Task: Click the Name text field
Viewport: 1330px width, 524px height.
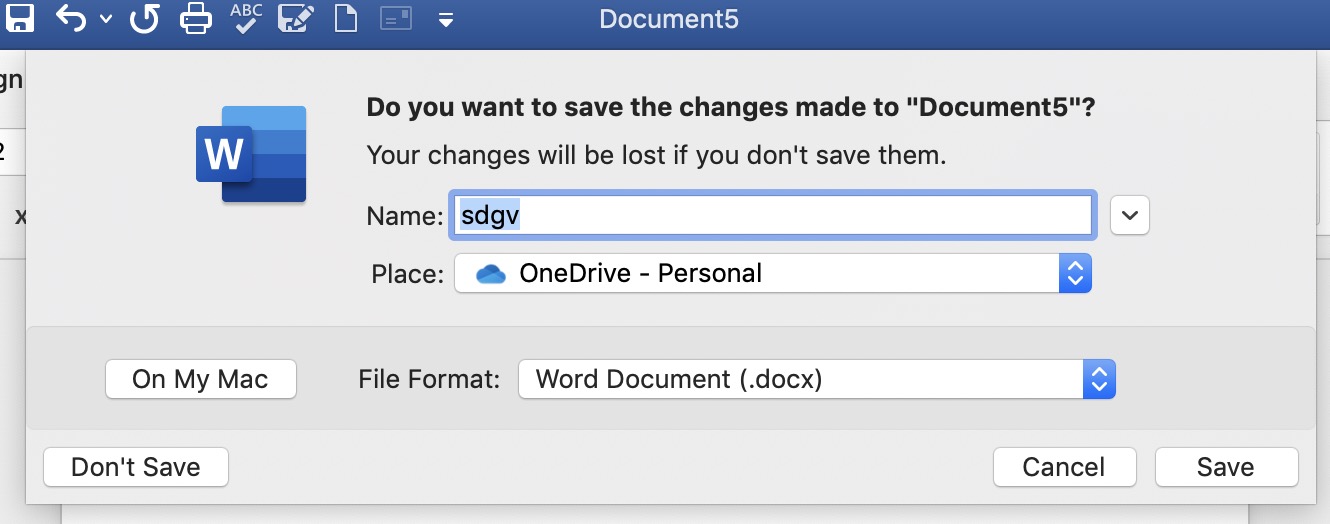Action: pos(772,215)
